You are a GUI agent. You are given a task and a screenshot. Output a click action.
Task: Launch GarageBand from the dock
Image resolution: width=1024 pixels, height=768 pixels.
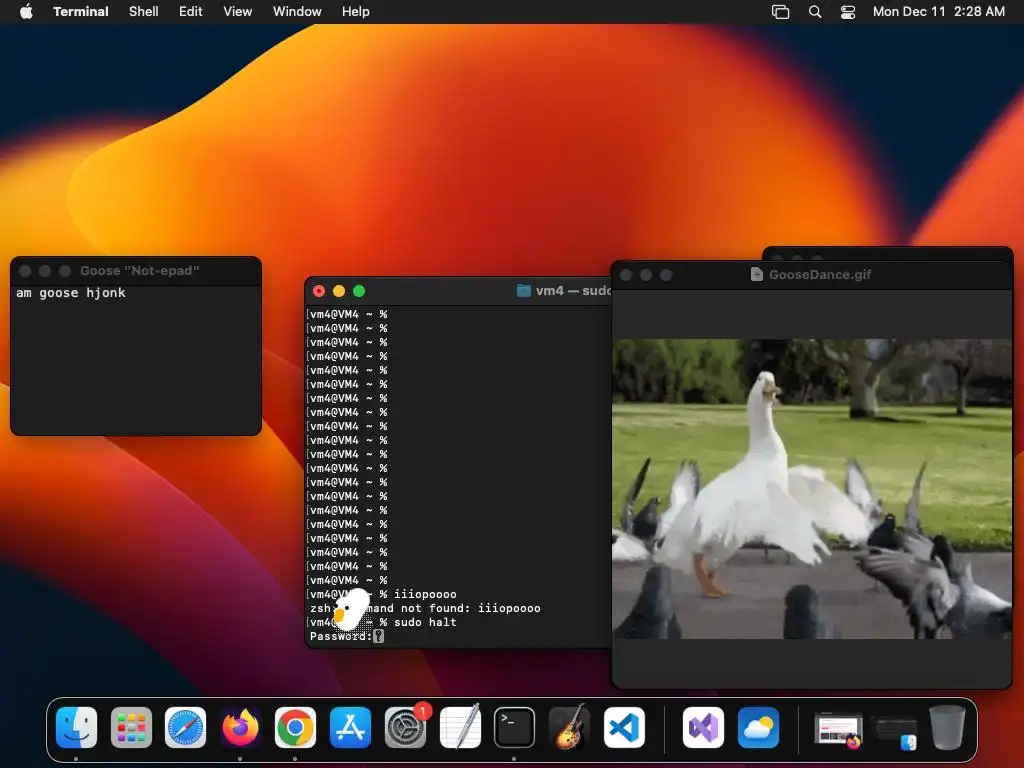(569, 727)
